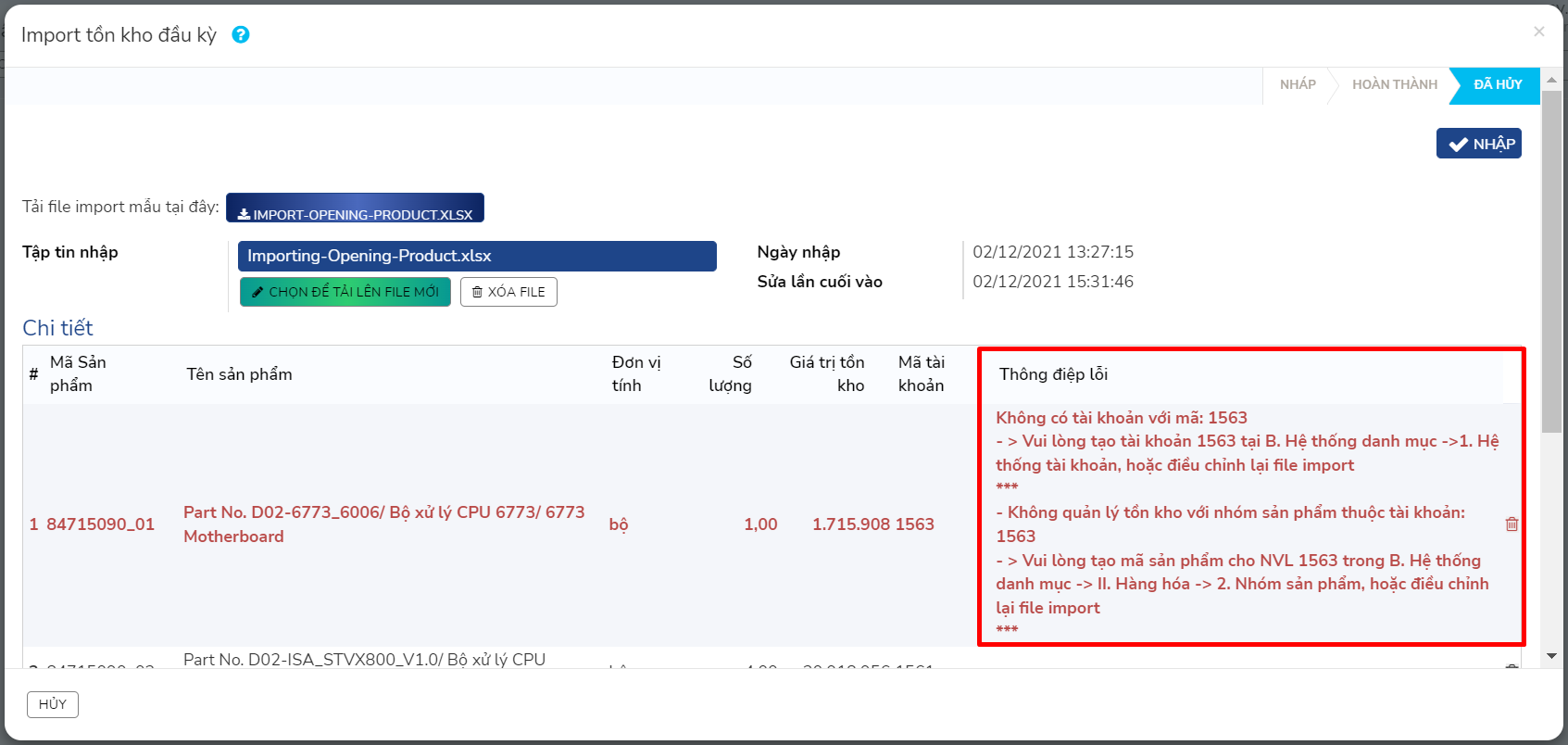Click the value 1.715.908 cell
The width and height of the screenshot is (1568, 745).
coord(851,524)
